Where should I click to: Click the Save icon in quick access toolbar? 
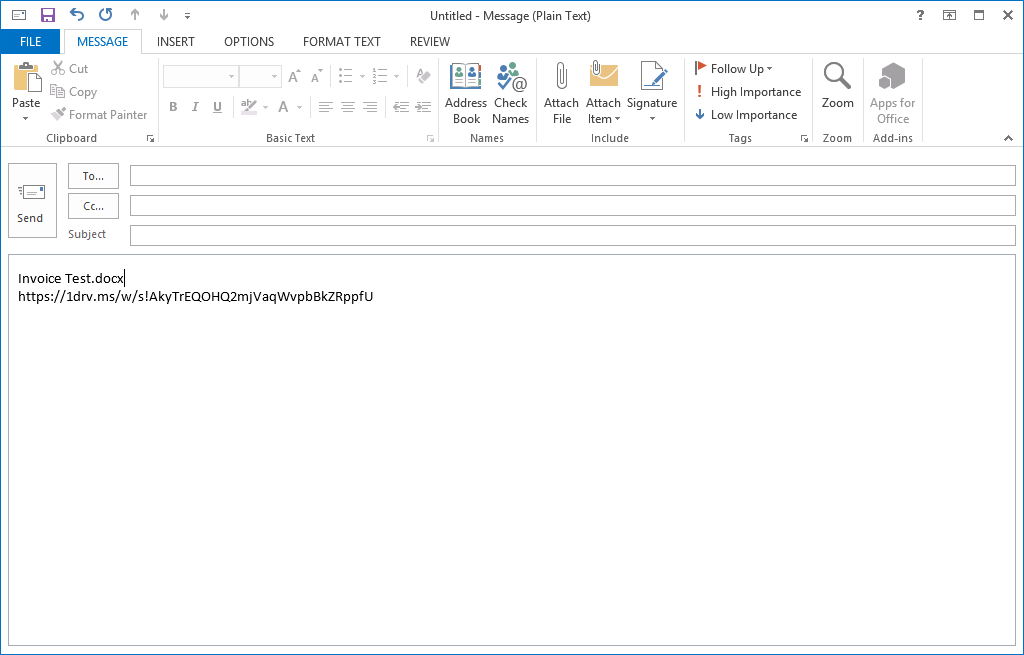point(47,15)
